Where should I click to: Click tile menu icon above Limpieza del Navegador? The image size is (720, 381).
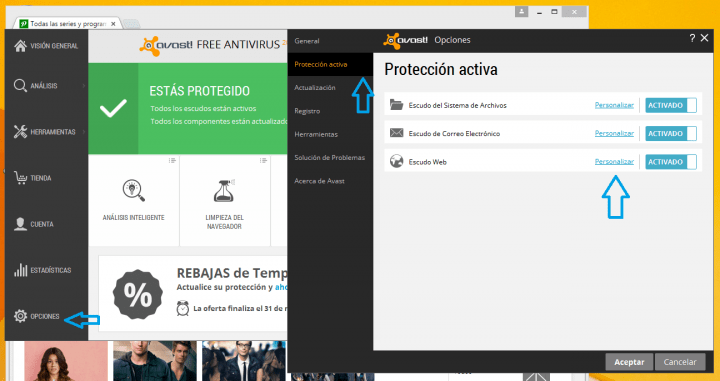[263, 160]
